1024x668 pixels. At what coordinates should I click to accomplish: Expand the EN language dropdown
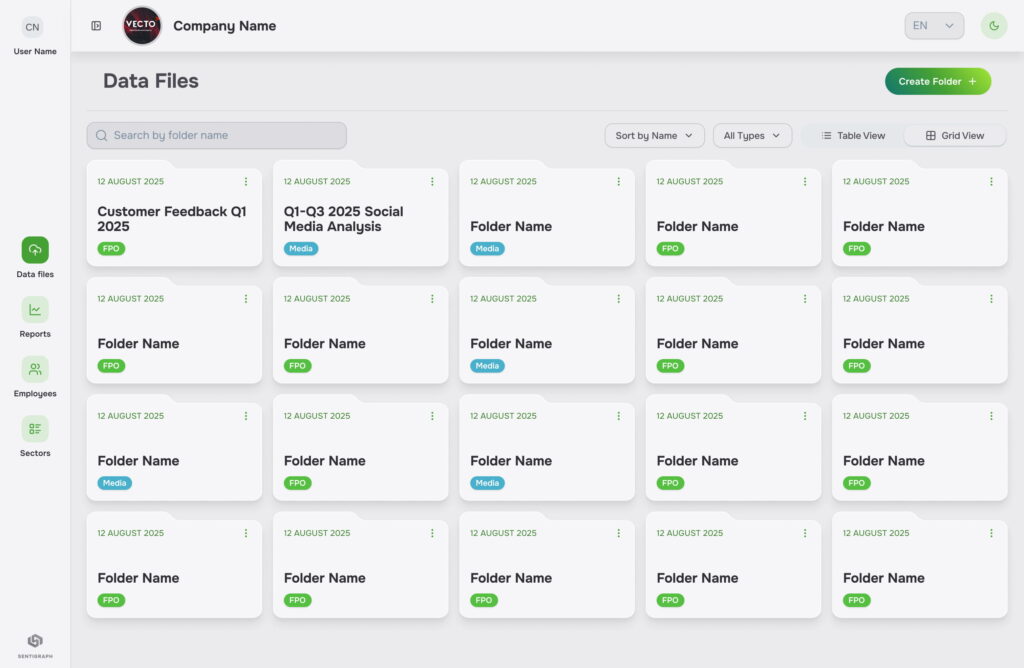[x=934, y=26]
